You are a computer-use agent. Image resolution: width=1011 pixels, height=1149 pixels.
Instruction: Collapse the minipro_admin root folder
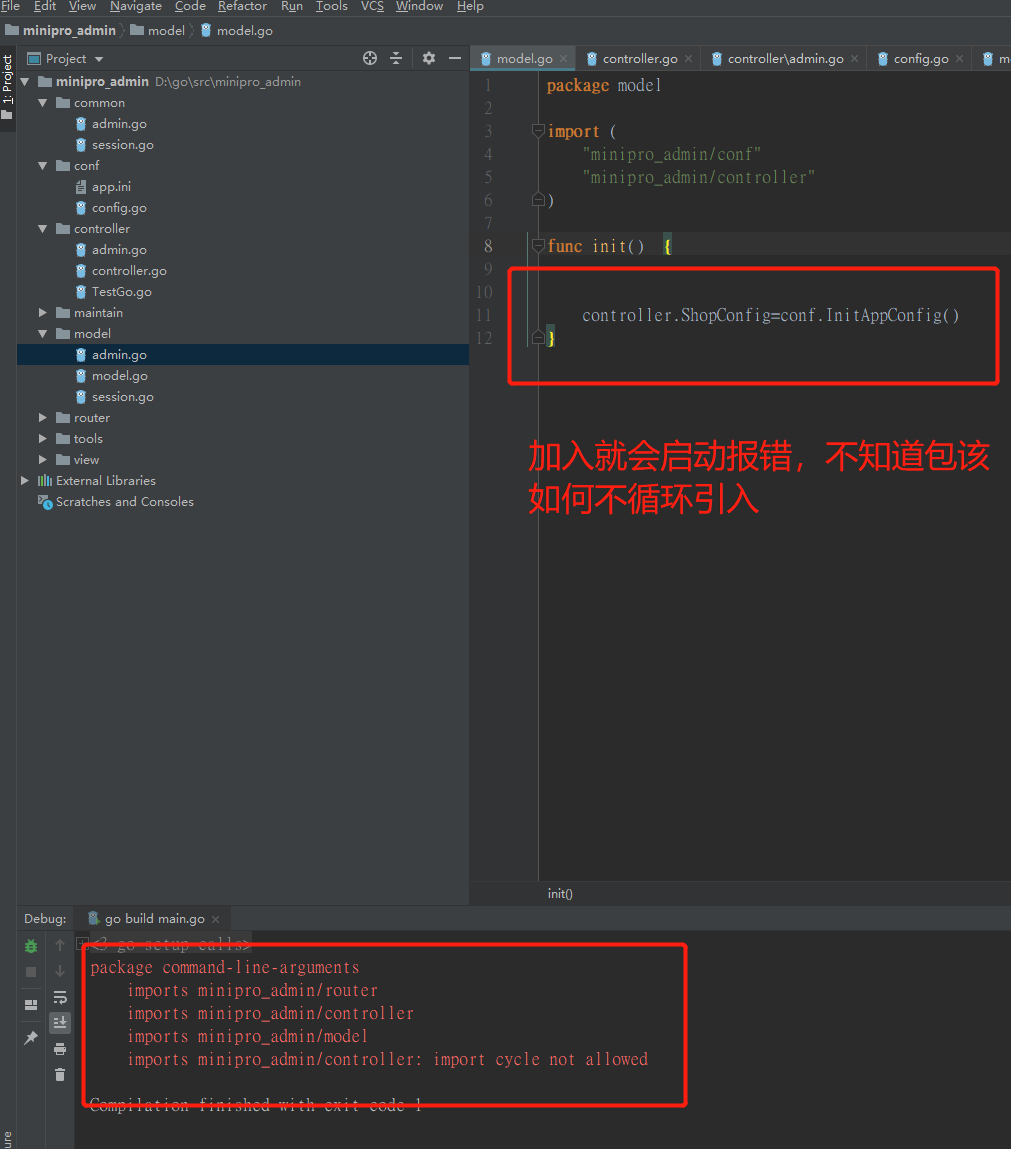pyautogui.click(x=25, y=81)
